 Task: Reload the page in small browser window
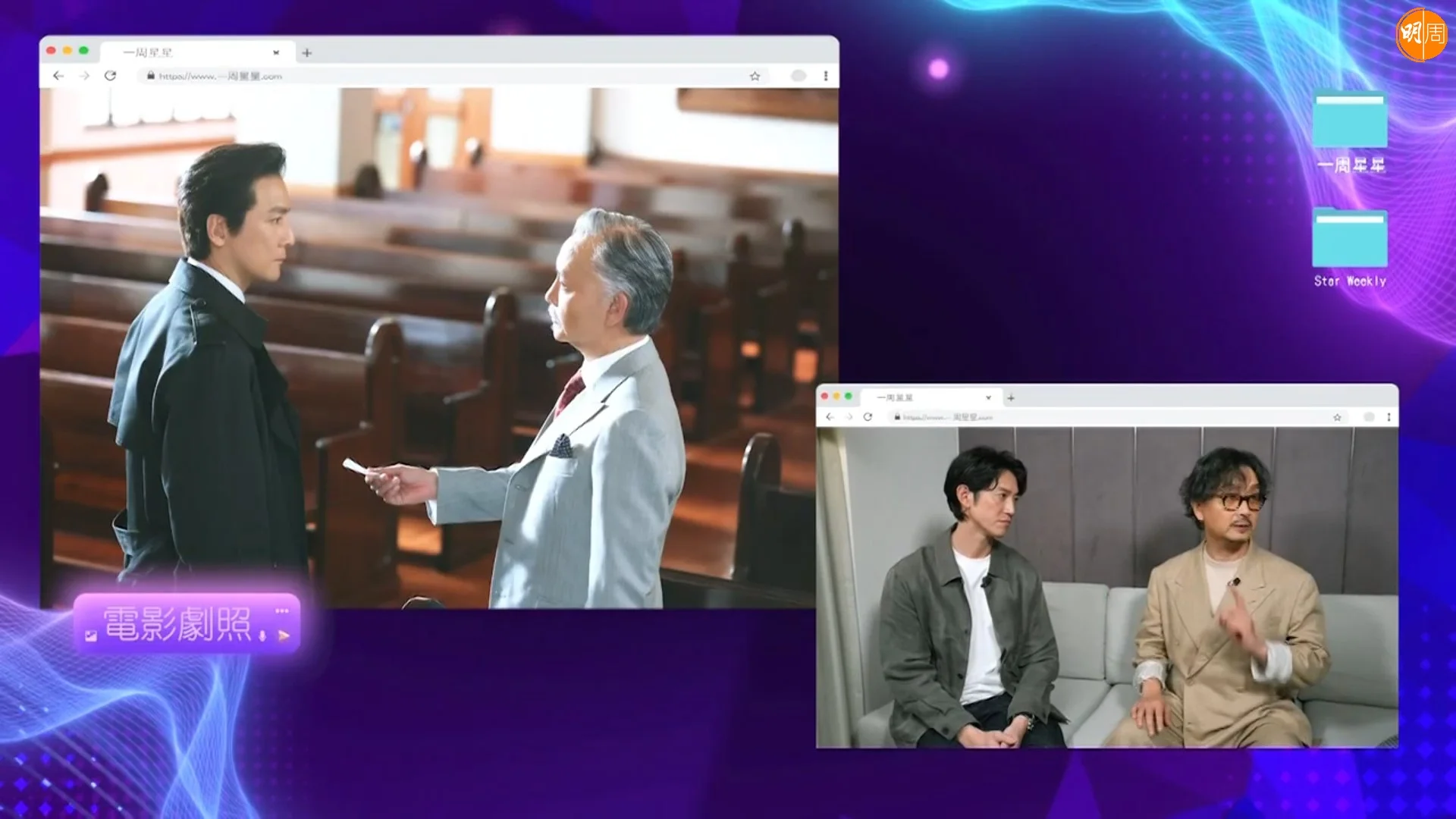[x=868, y=417]
